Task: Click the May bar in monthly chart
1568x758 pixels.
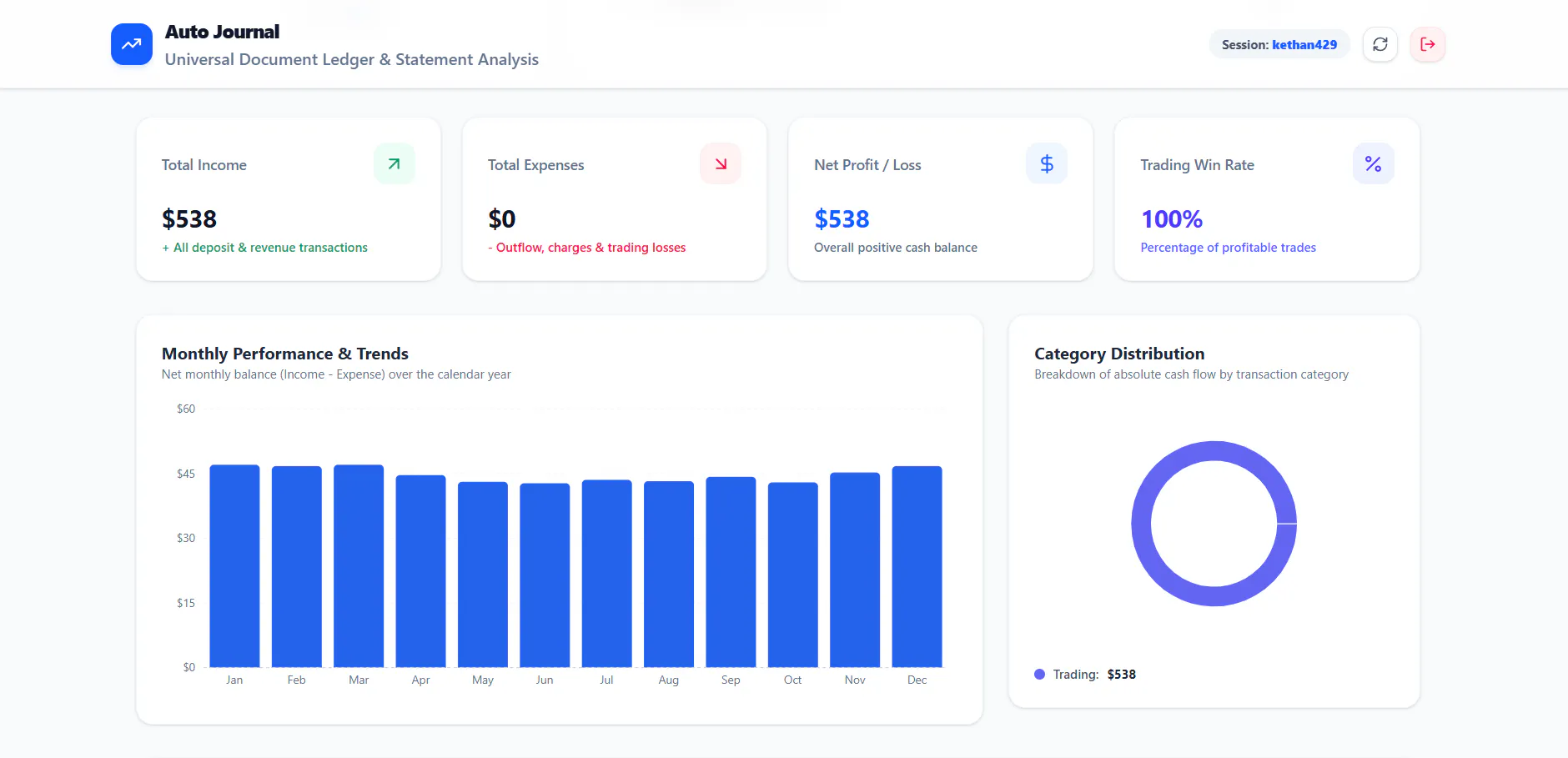Action: click(x=483, y=575)
